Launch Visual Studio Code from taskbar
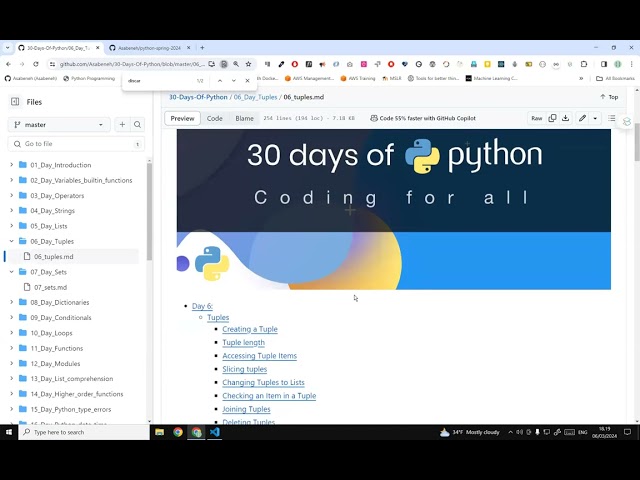 (x=215, y=432)
